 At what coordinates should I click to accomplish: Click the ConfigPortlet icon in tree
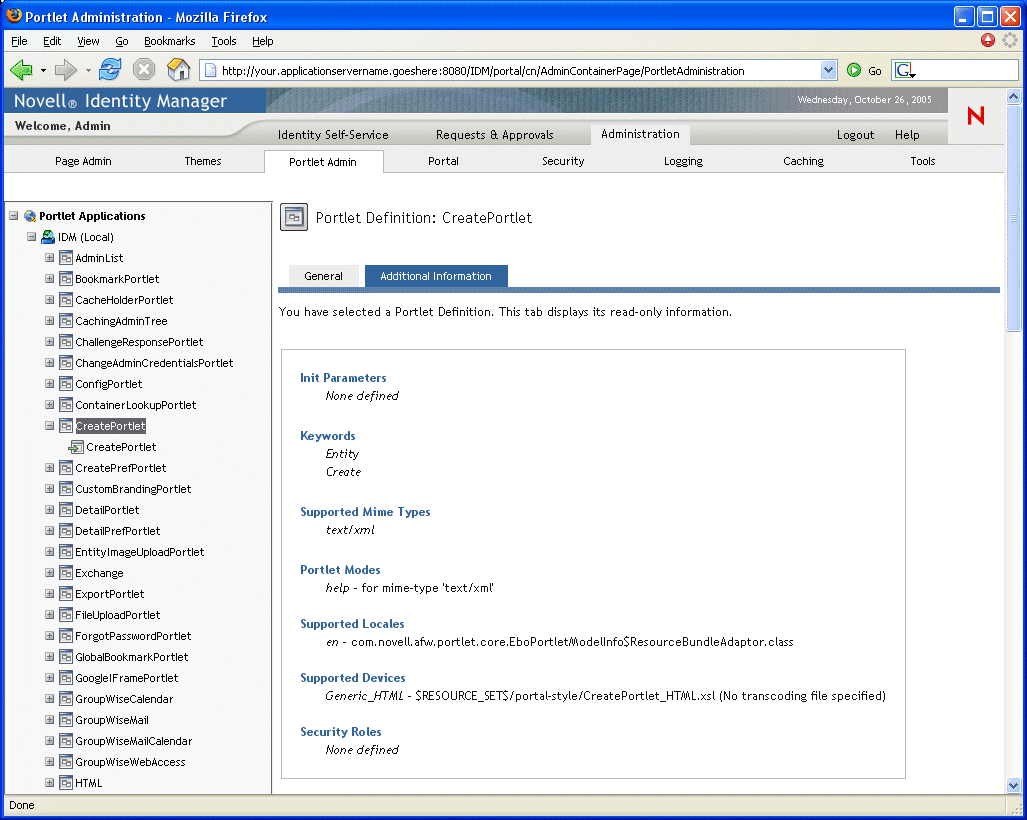pos(65,384)
